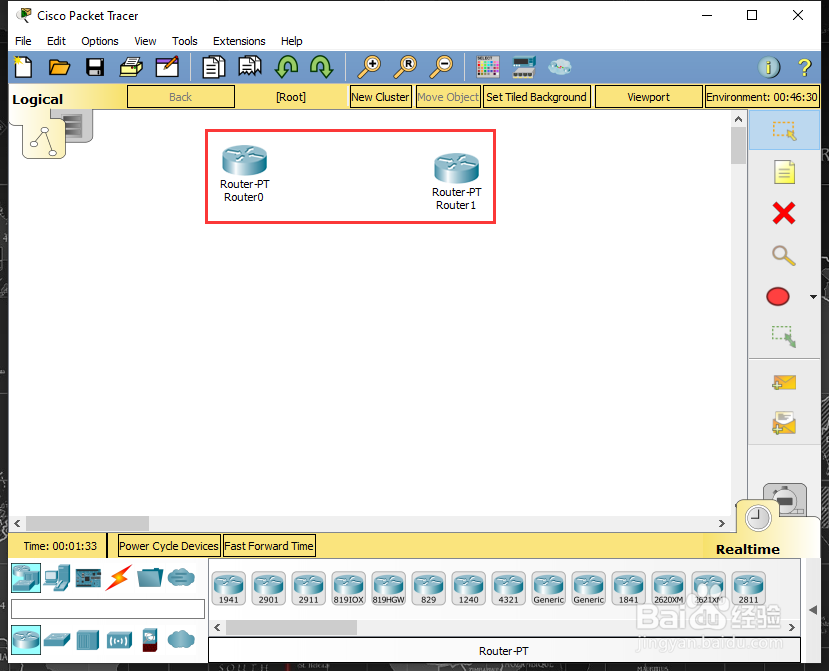Click Add Simple PDU envelope

(784, 382)
